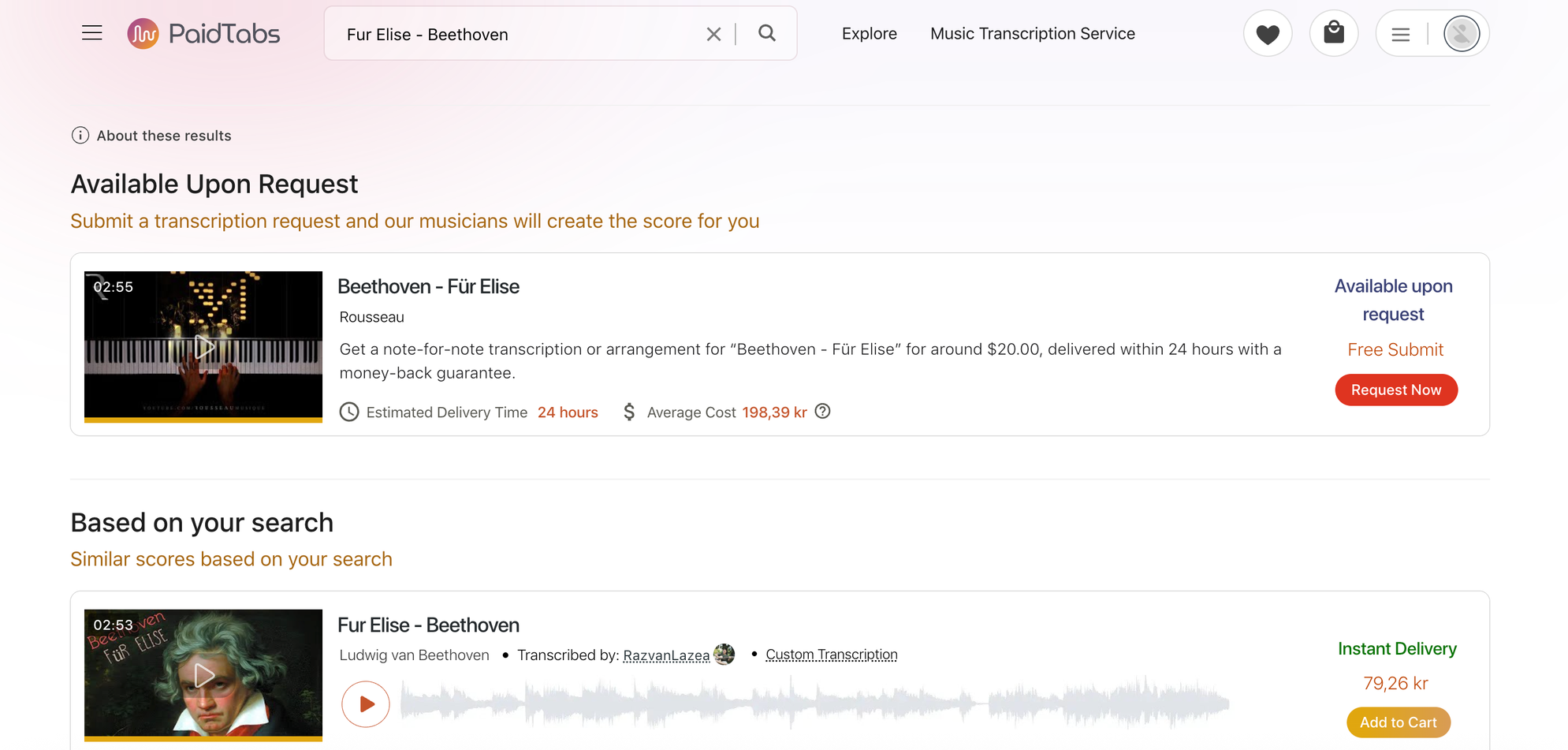Screen dimensions: 1568x750
Task: Open the RazvanLazea transcriber profile link
Action: [666, 655]
